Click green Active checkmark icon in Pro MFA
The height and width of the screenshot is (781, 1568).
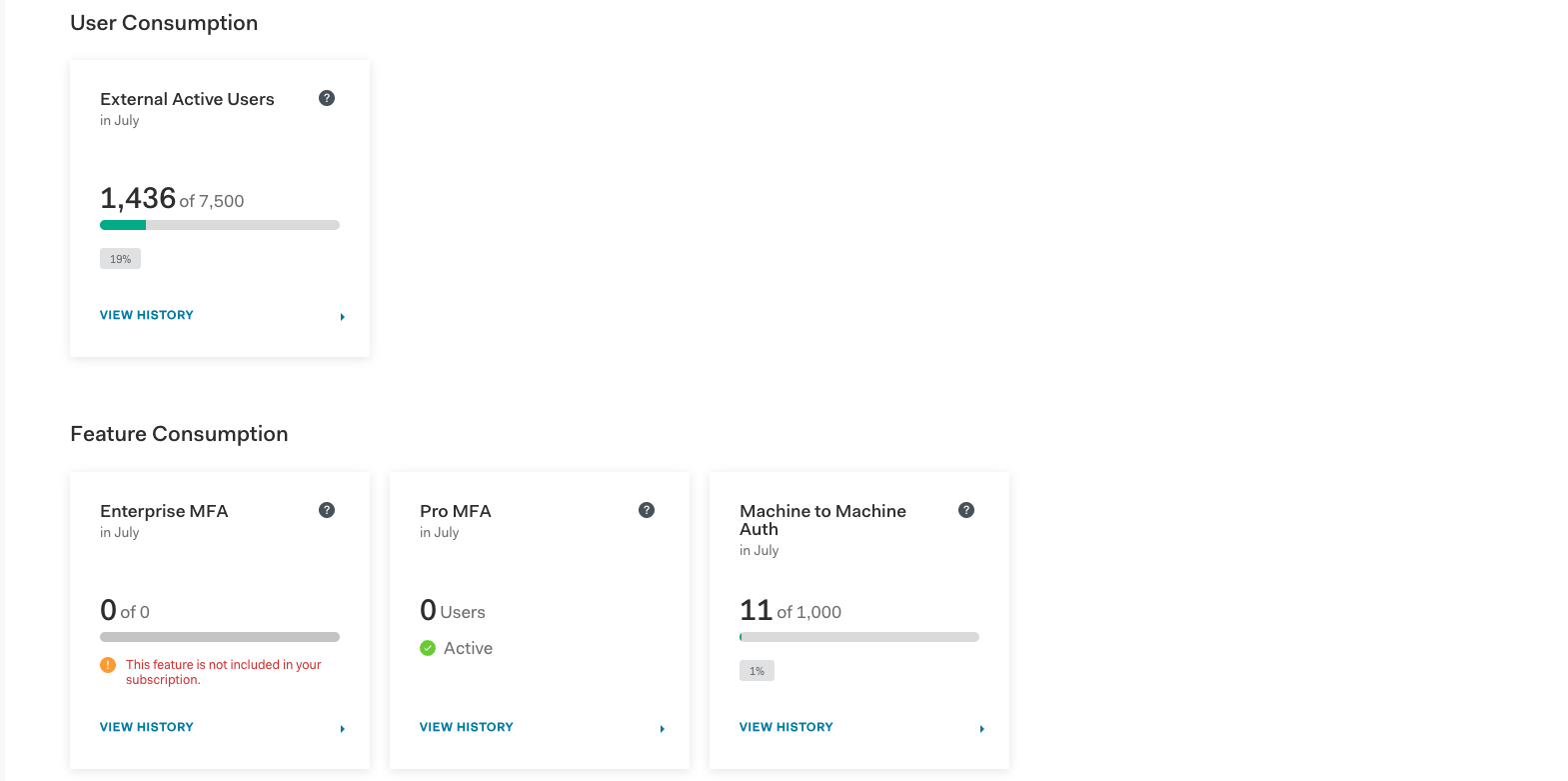click(x=428, y=648)
